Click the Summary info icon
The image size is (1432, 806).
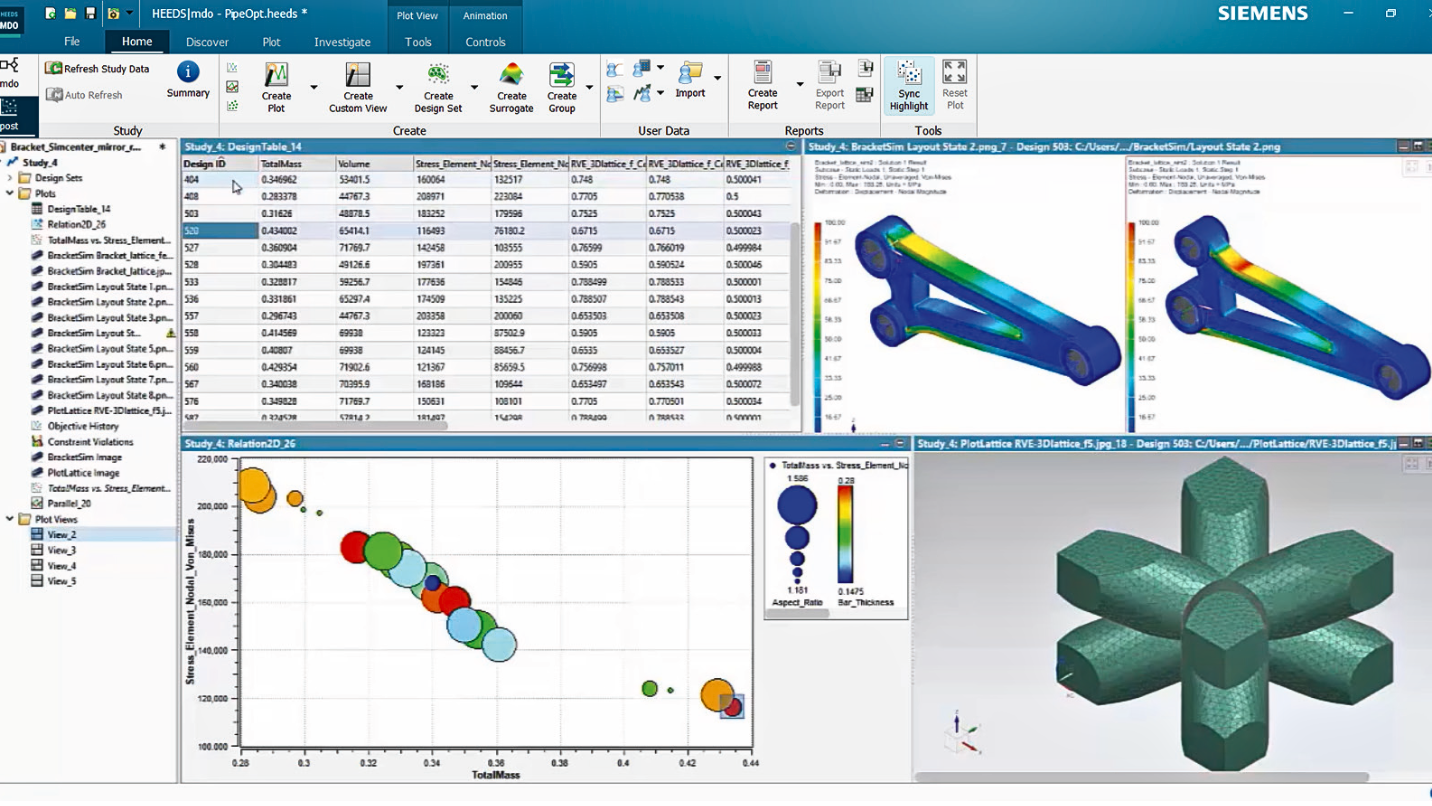[188, 72]
